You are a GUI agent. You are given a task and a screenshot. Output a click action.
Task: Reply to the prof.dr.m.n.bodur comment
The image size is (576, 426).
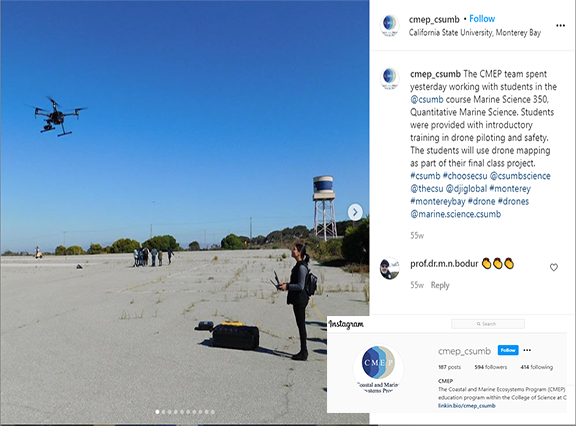tap(440, 285)
